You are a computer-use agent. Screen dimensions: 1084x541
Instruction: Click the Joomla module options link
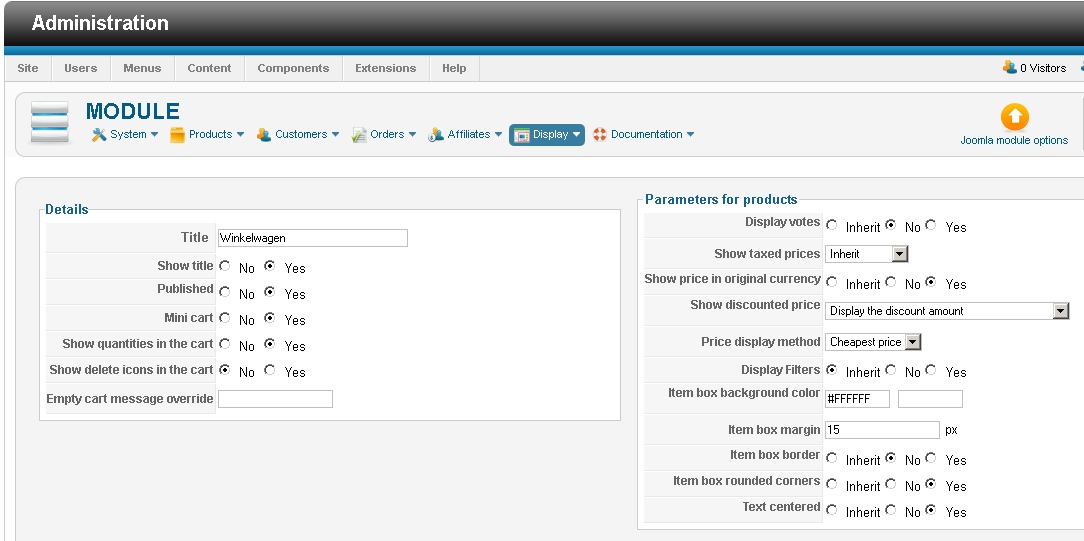tap(1014, 141)
